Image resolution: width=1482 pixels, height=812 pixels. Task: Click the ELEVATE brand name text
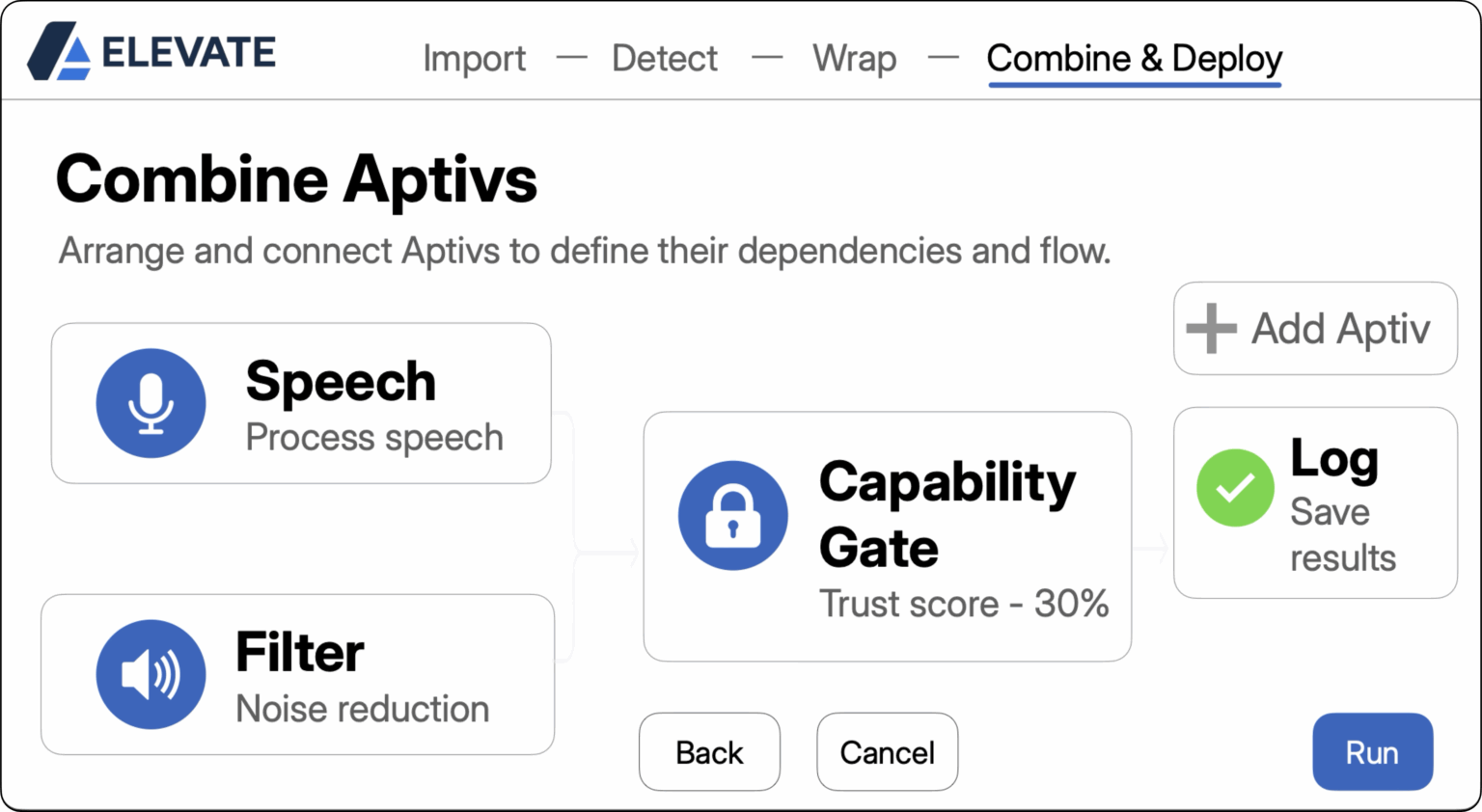click(x=189, y=52)
